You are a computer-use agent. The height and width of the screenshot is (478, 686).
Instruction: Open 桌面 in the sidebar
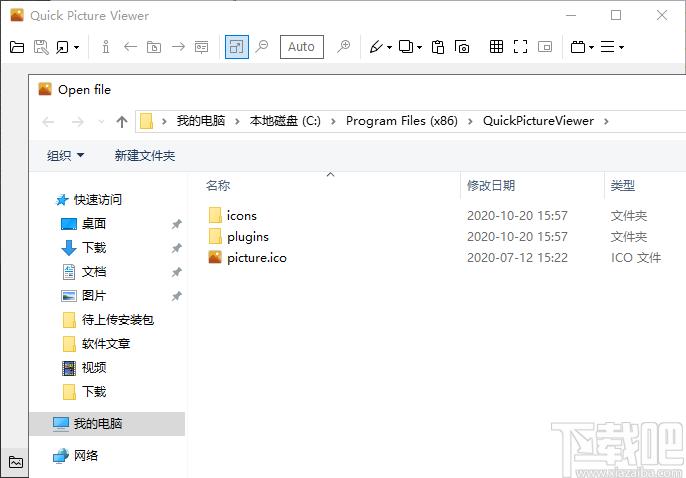coord(83,224)
